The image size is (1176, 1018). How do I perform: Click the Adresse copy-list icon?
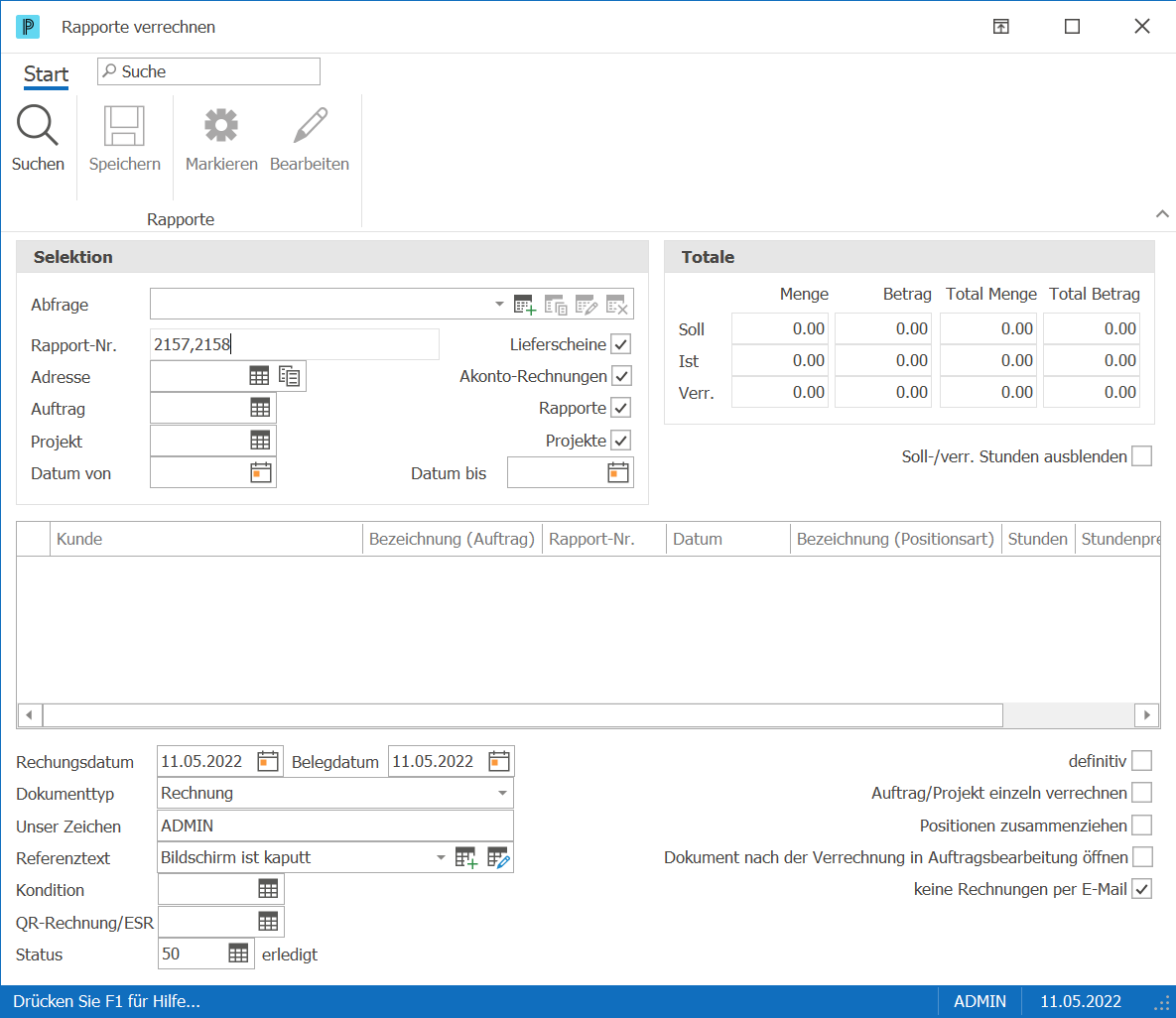(x=290, y=376)
